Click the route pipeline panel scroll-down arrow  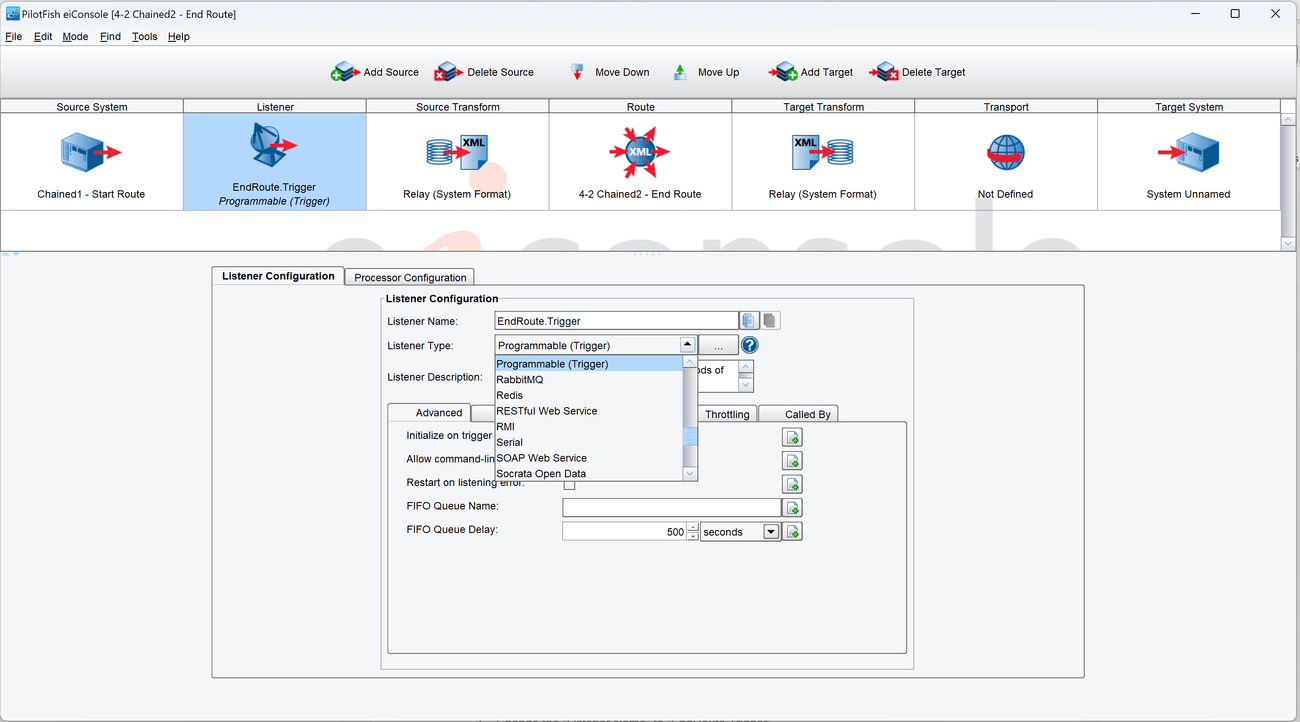[1288, 243]
